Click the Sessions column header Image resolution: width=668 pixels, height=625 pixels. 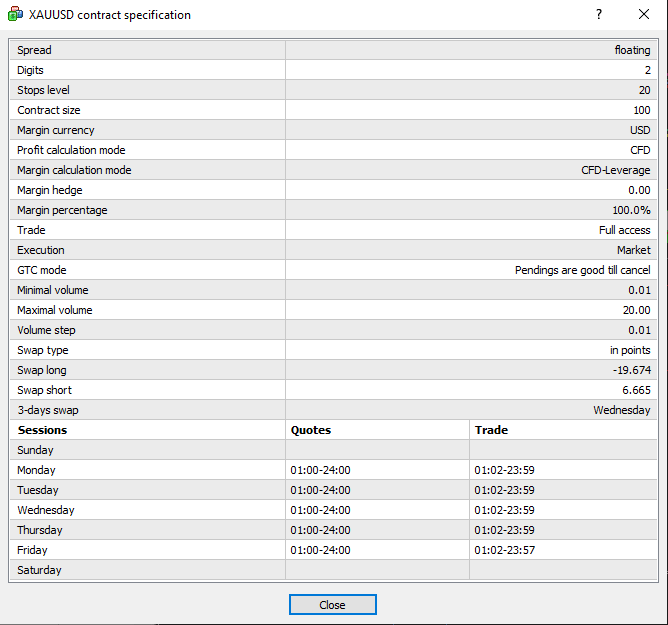42,430
